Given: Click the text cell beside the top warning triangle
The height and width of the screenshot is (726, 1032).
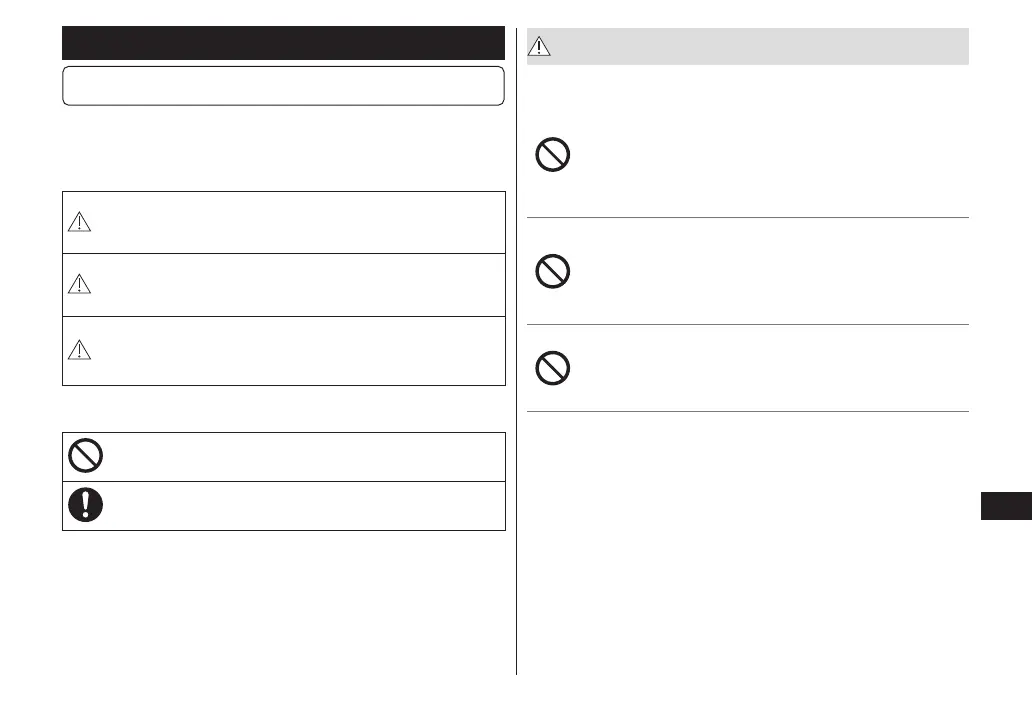Looking at the screenshot, I should (x=300, y=223).
